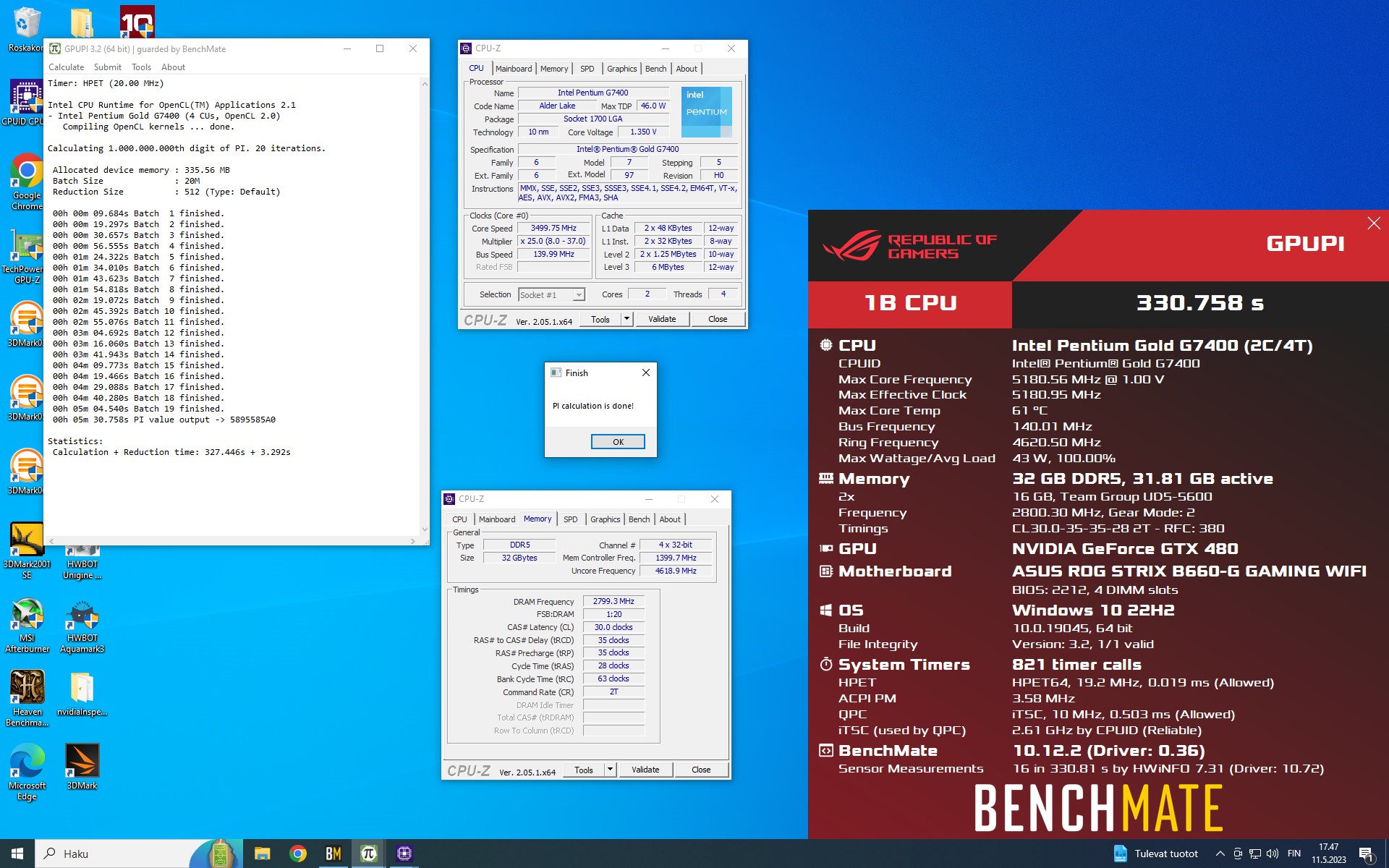Open the clock showing 17.47
The height and width of the screenshot is (868, 1389).
click(x=1328, y=854)
